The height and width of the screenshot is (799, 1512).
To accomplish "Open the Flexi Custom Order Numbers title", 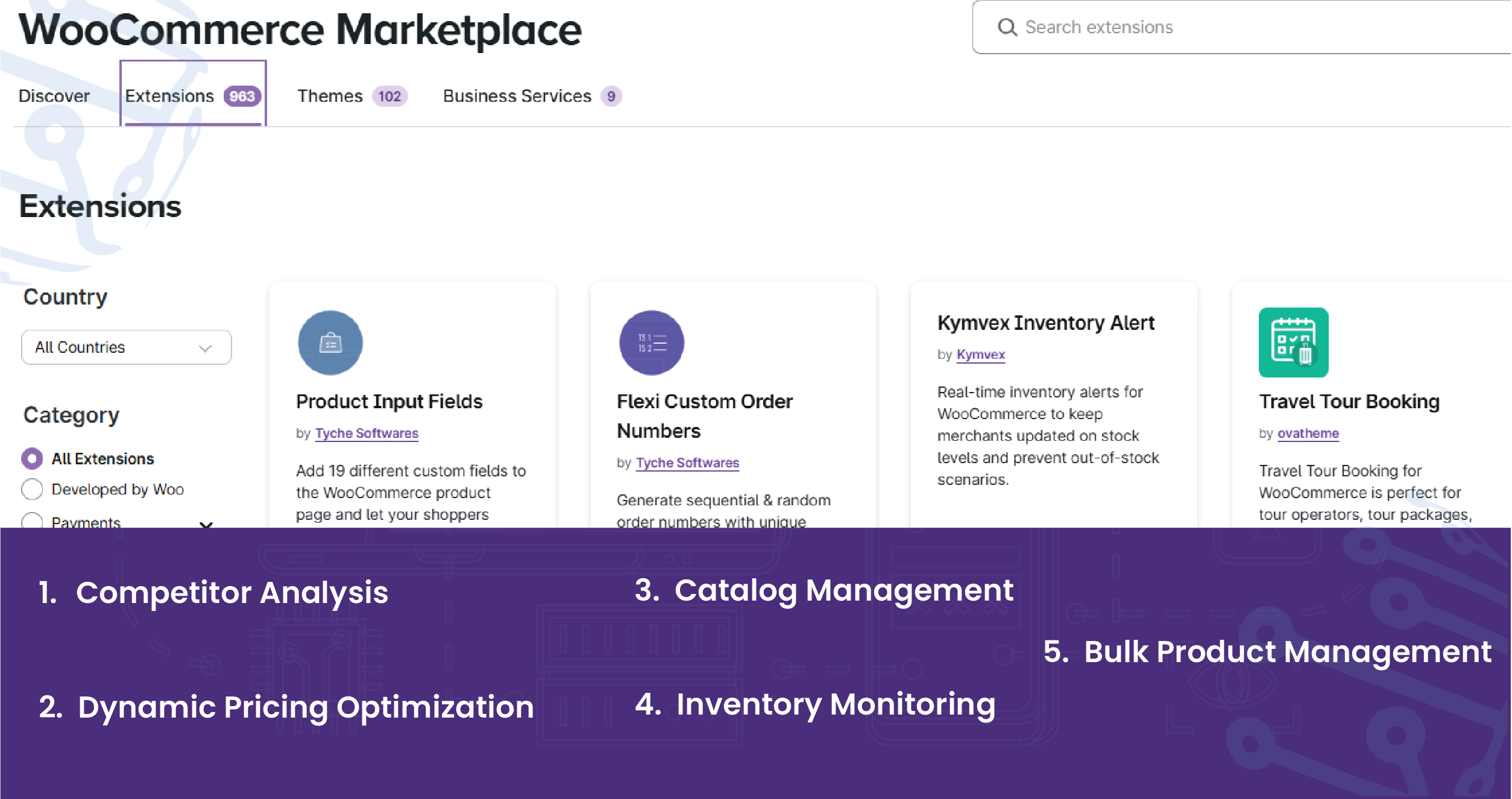I will 704,416.
